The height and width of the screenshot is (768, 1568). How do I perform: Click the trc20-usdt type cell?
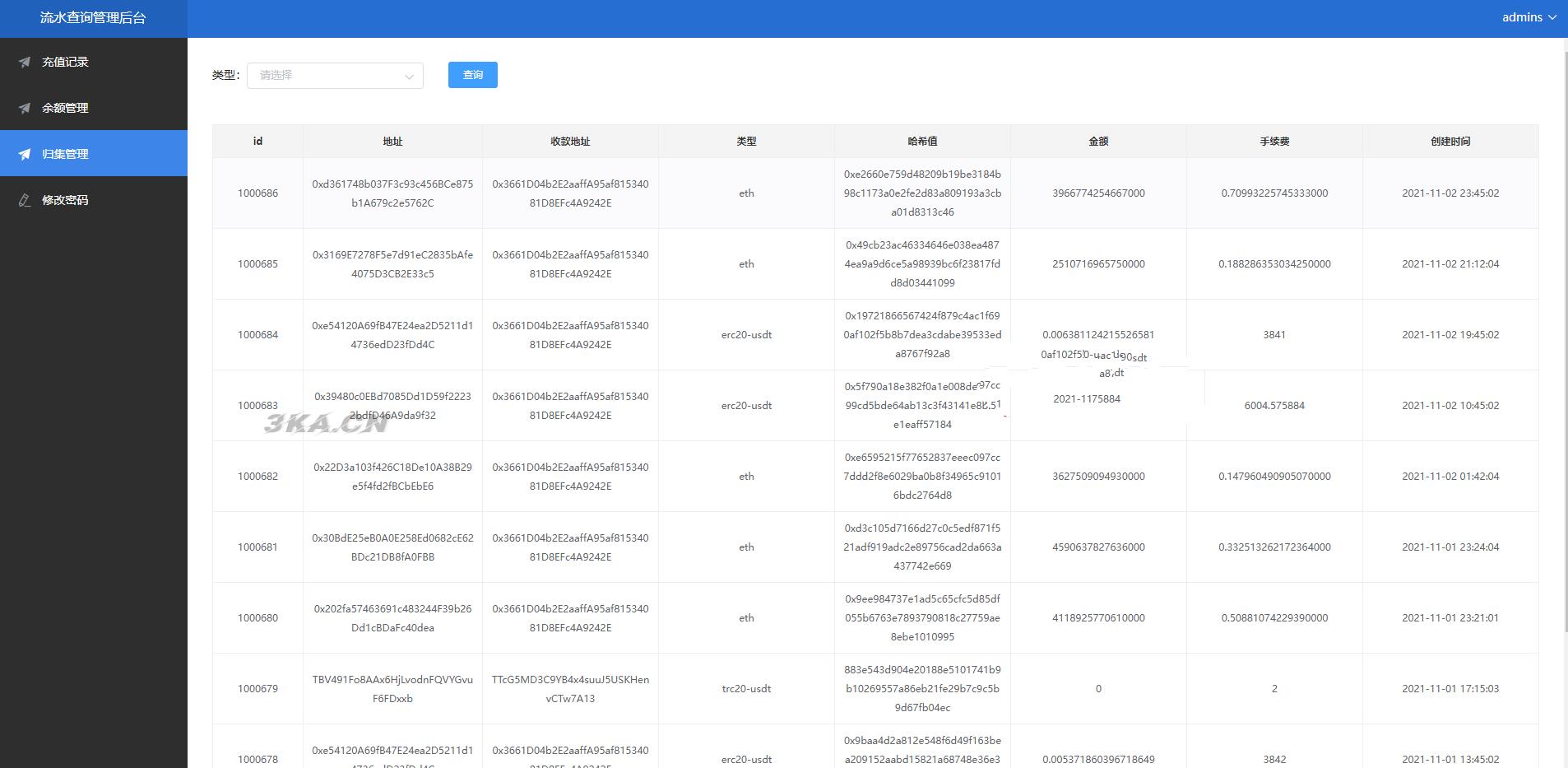click(x=746, y=689)
